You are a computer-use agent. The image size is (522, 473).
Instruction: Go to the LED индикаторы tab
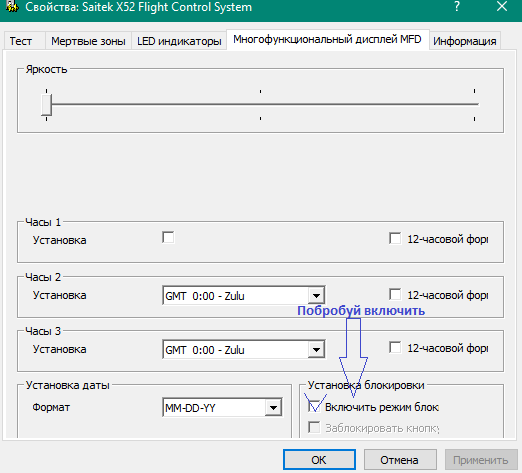[179, 41]
